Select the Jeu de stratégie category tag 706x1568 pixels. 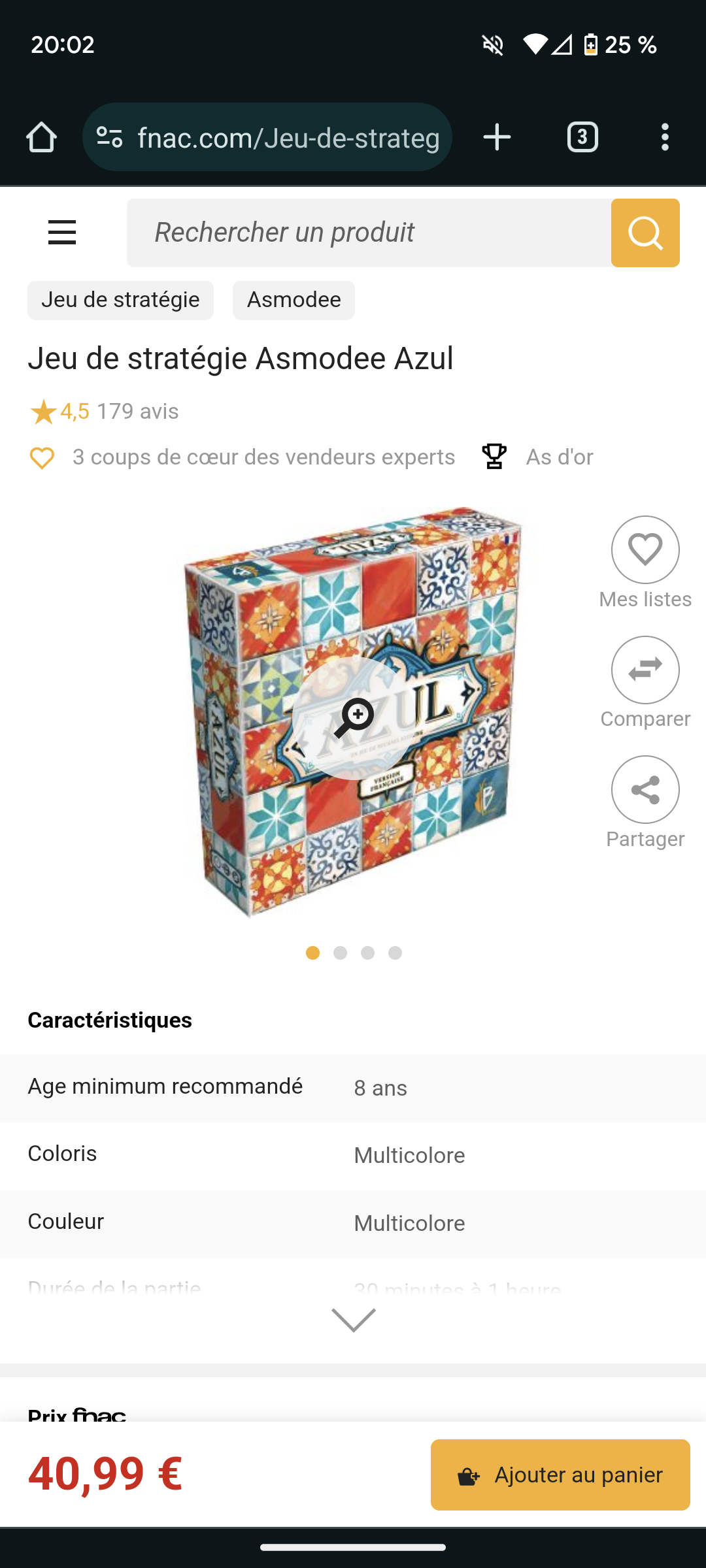[x=120, y=300]
